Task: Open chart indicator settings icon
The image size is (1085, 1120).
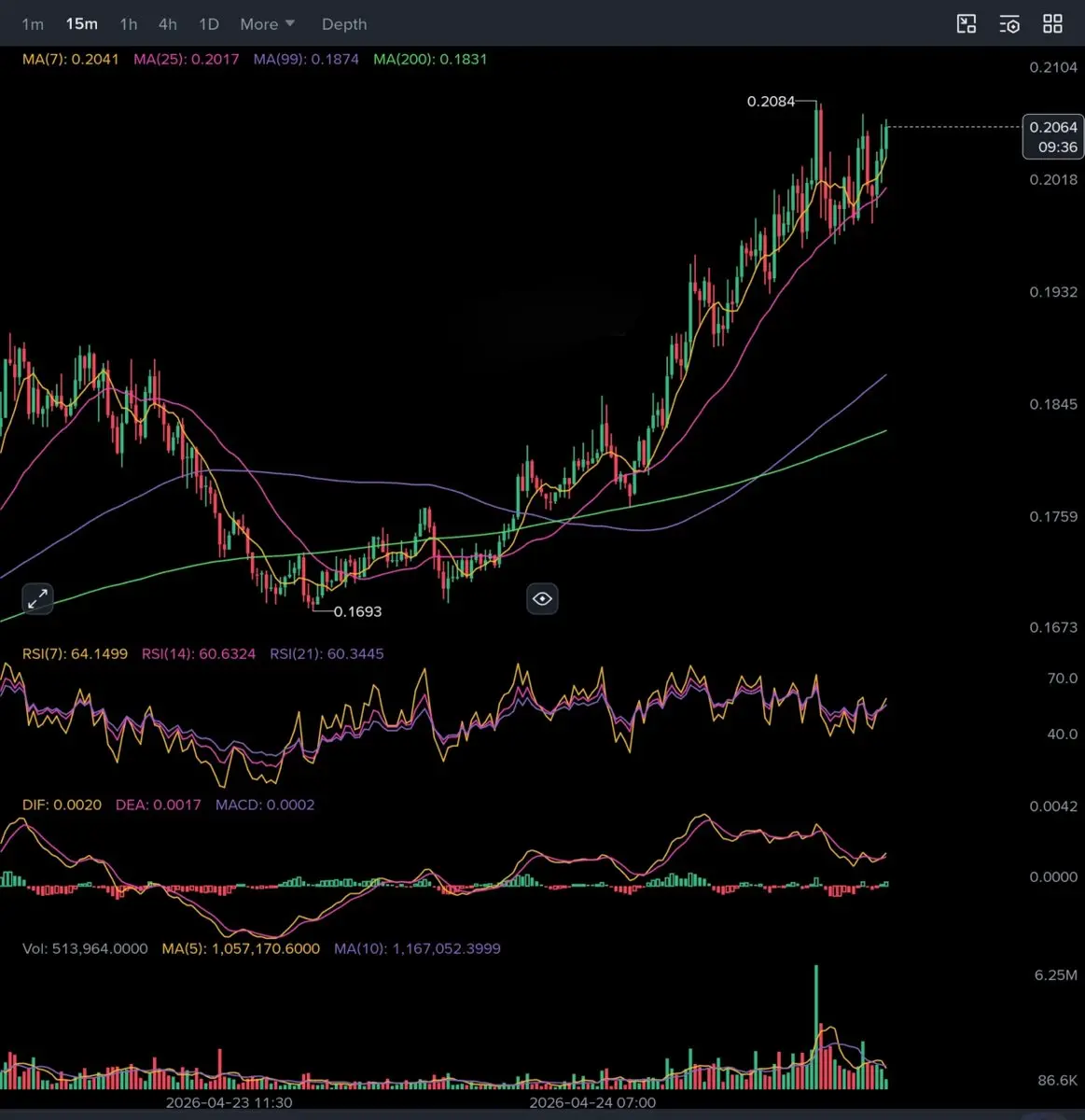Action: pyautogui.click(x=1009, y=24)
